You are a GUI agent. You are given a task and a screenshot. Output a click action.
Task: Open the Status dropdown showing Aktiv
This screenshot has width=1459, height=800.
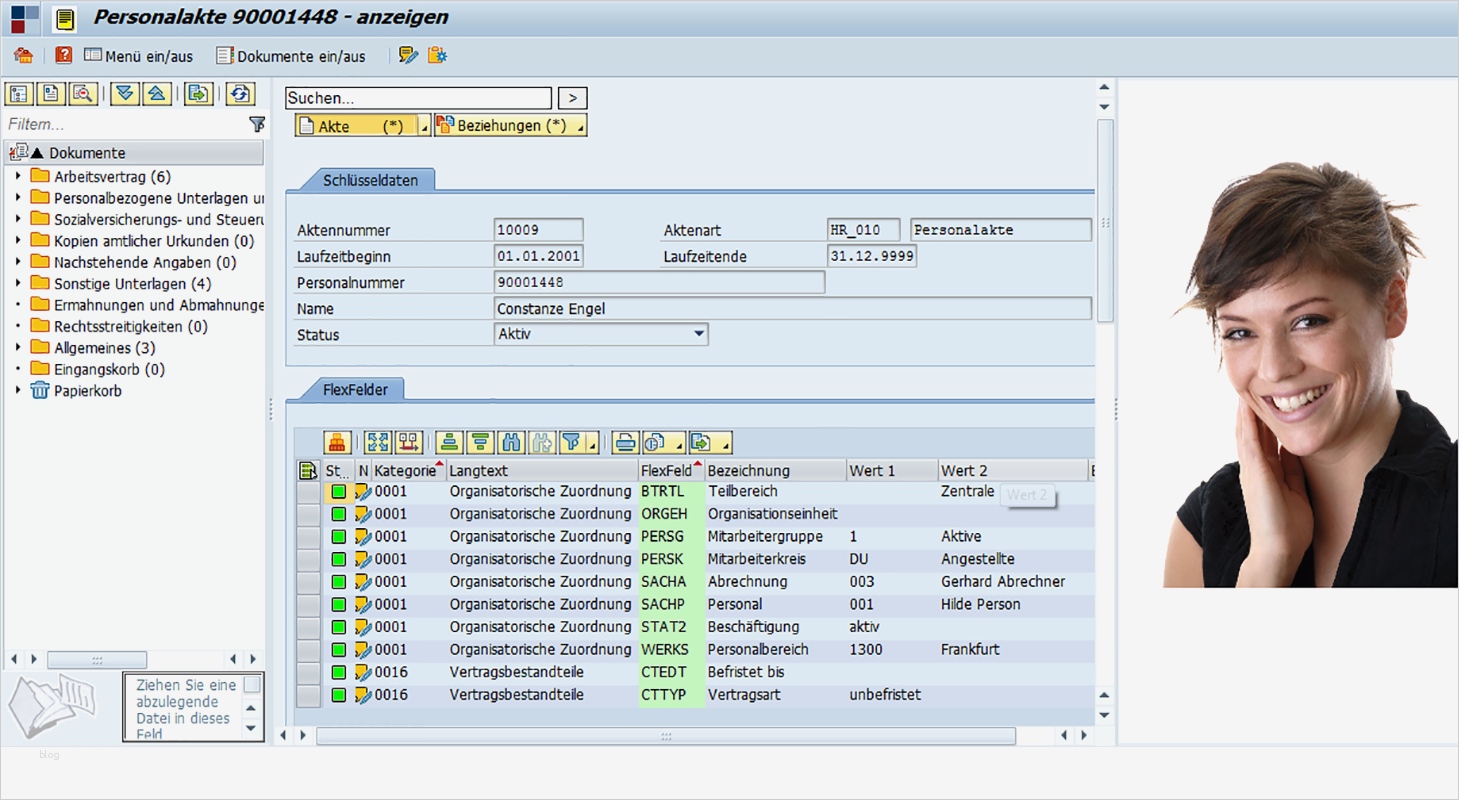tap(699, 334)
